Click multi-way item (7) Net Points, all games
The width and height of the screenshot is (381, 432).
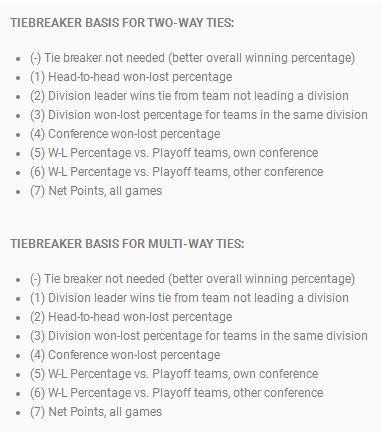(96, 412)
